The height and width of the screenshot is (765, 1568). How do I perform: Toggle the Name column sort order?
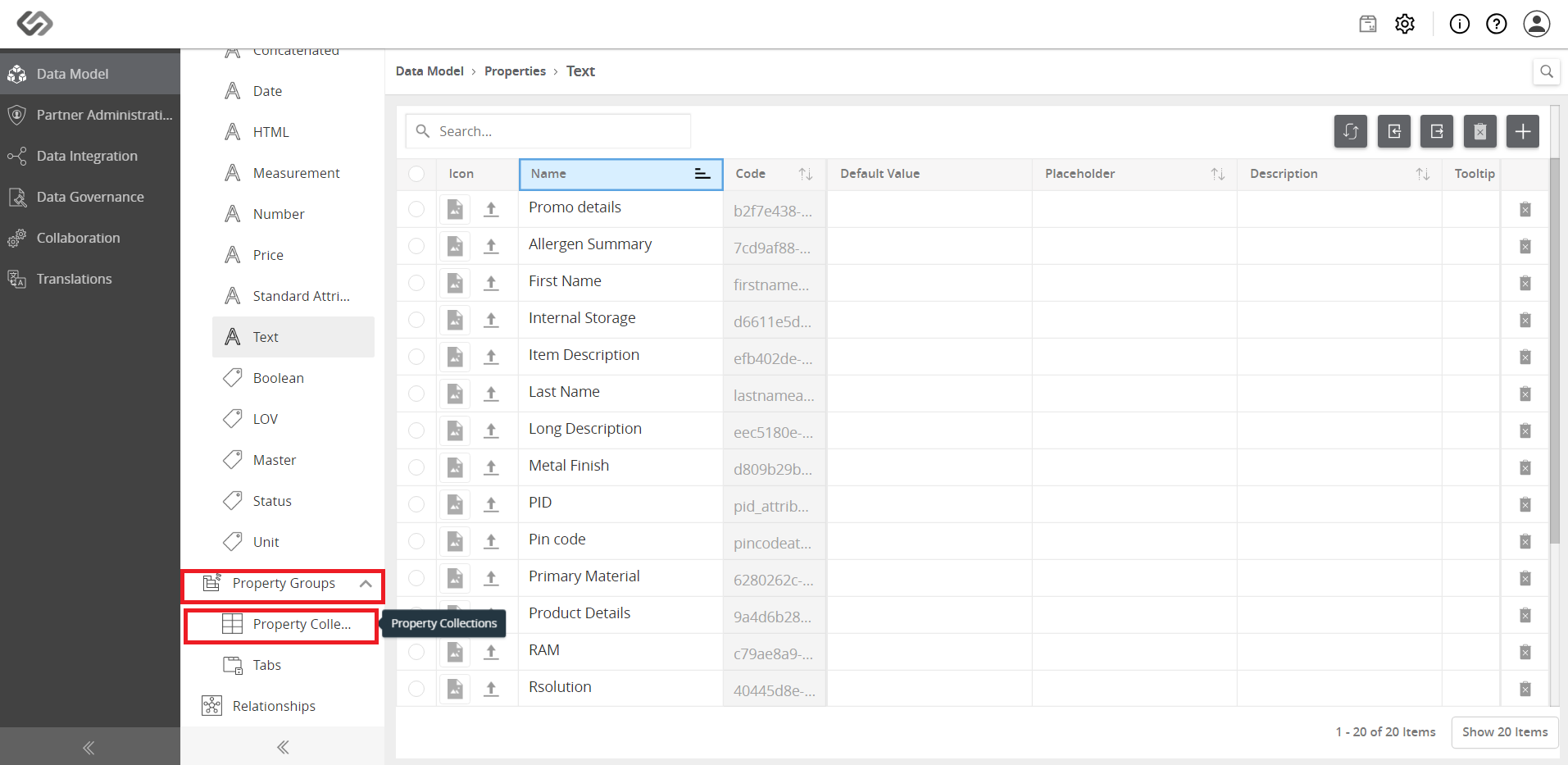(702, 174)
